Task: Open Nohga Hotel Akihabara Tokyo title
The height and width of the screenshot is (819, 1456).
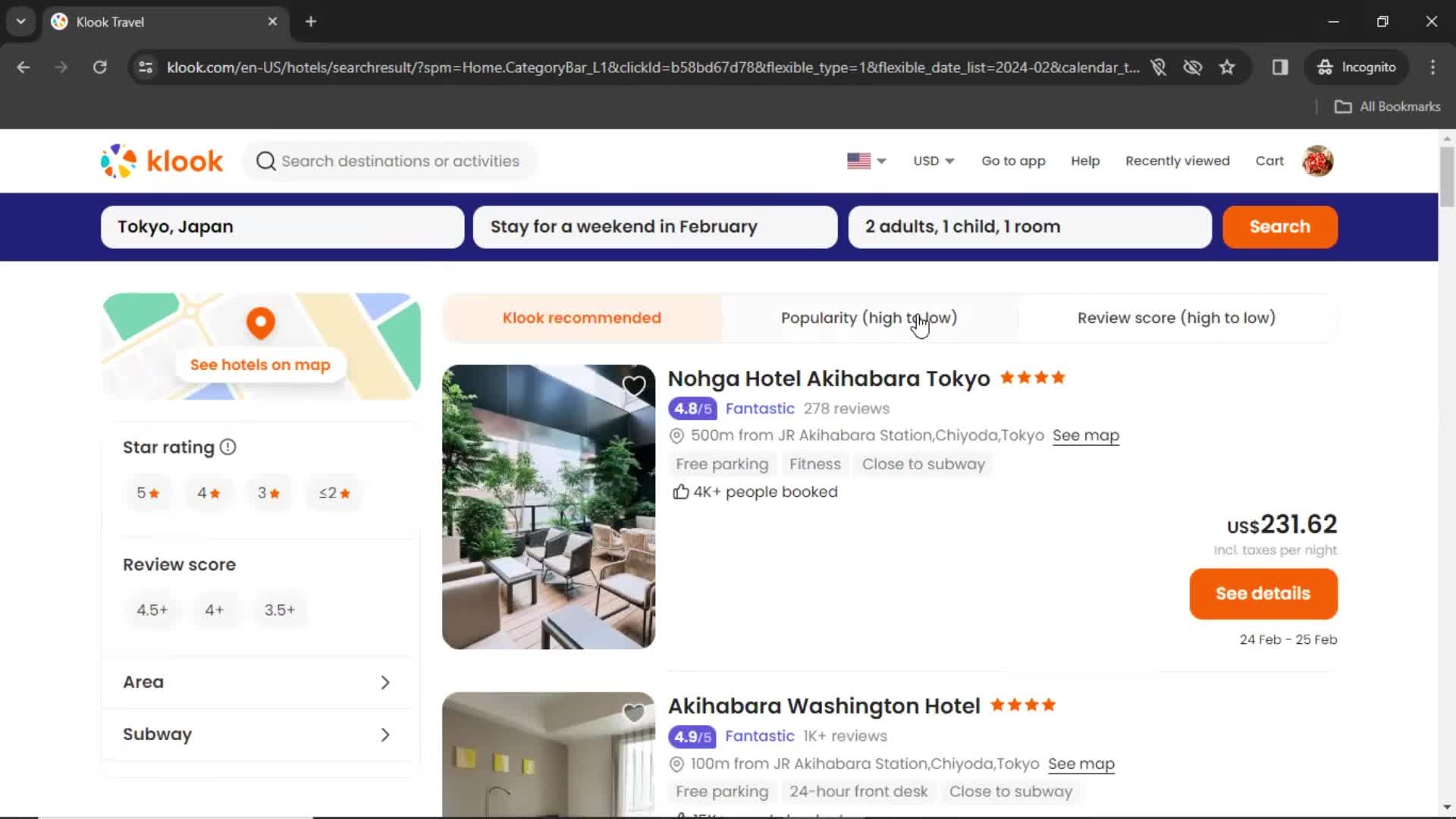Action: tap(829, 378)
